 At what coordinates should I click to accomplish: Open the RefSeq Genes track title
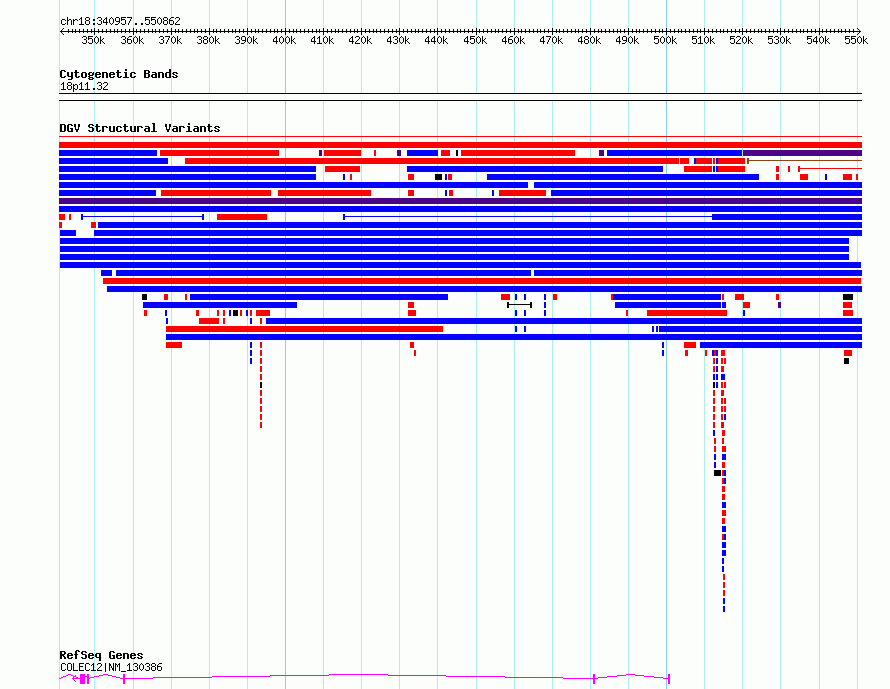(x=101, y=655)
